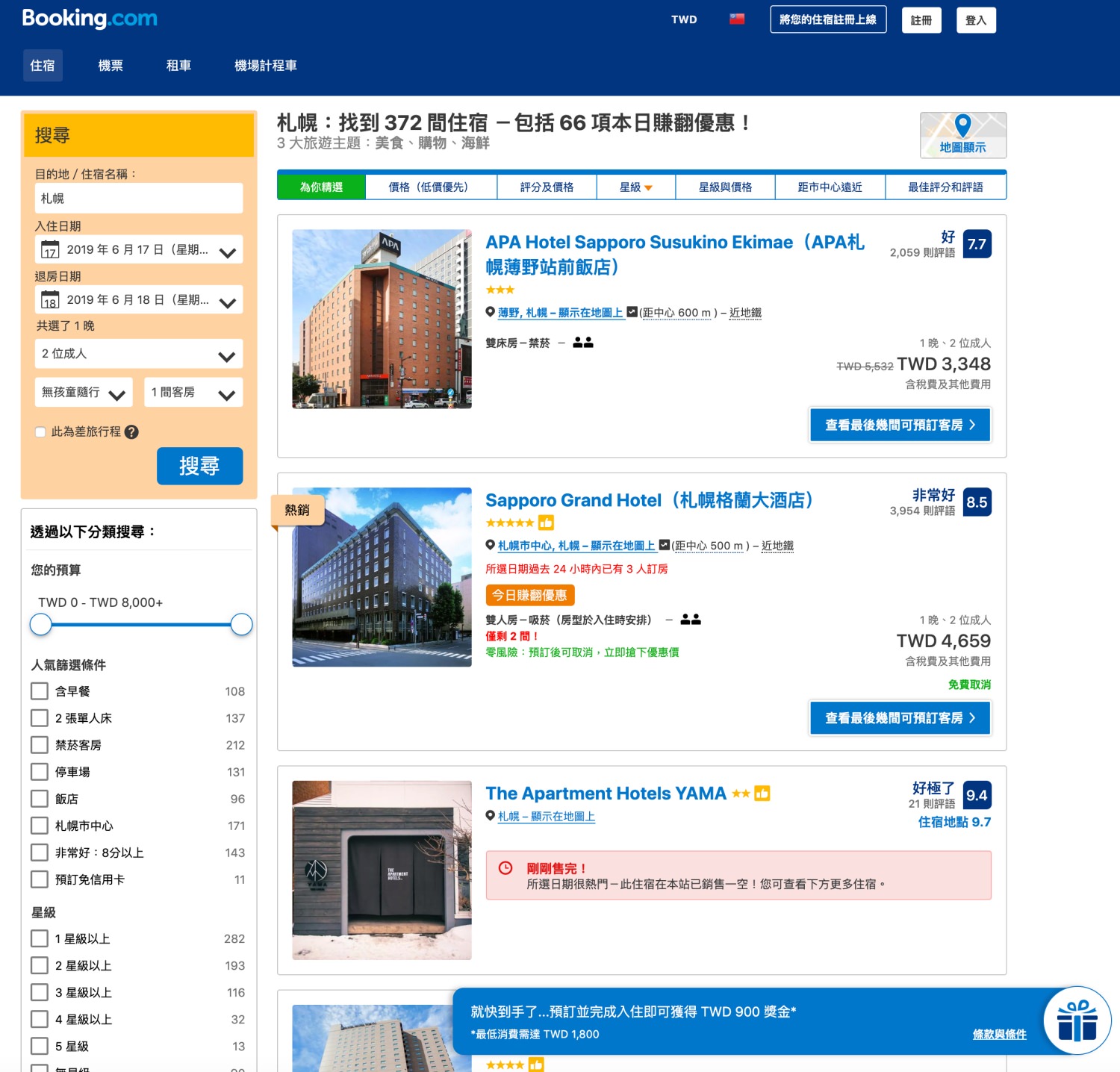Open the check-in date dropdown for June 17
The height and width of the screenshot is (1072, 1120).
point(139,250)
